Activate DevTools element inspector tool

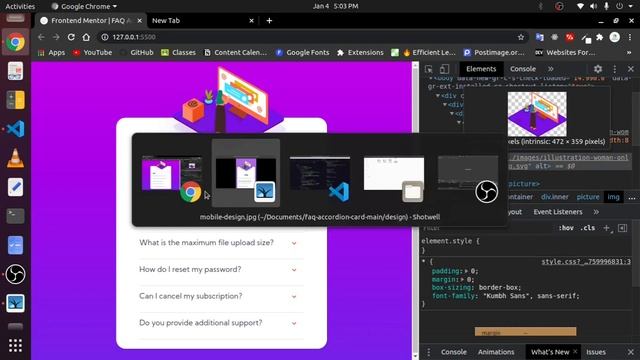pos(429,69)
